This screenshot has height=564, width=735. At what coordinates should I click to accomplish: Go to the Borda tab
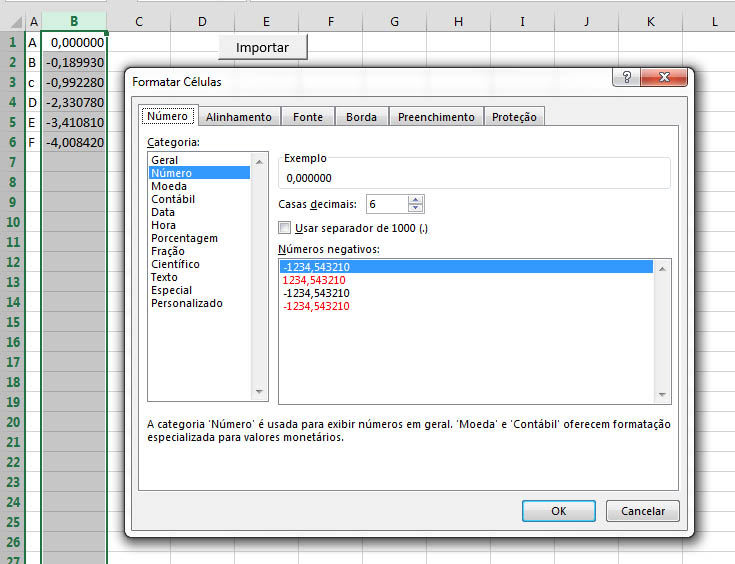[x=361, y=117]
